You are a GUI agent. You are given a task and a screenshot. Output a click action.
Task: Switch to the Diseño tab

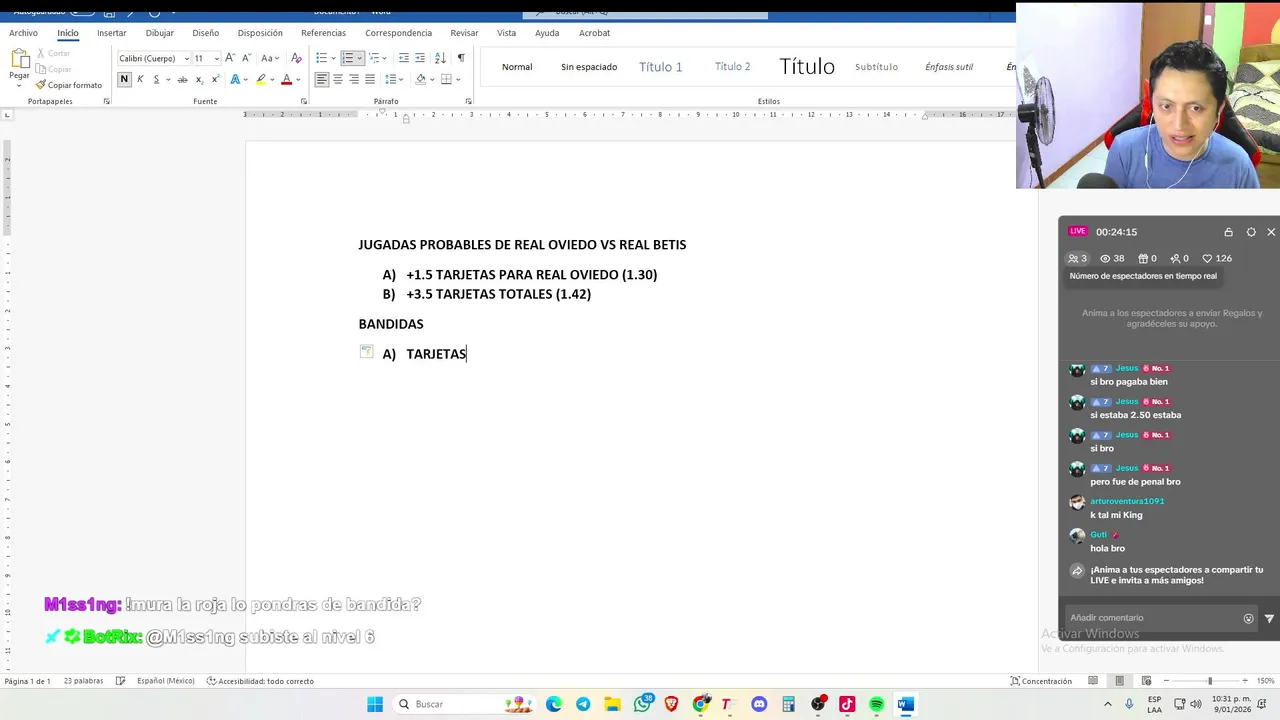(206, 33)
